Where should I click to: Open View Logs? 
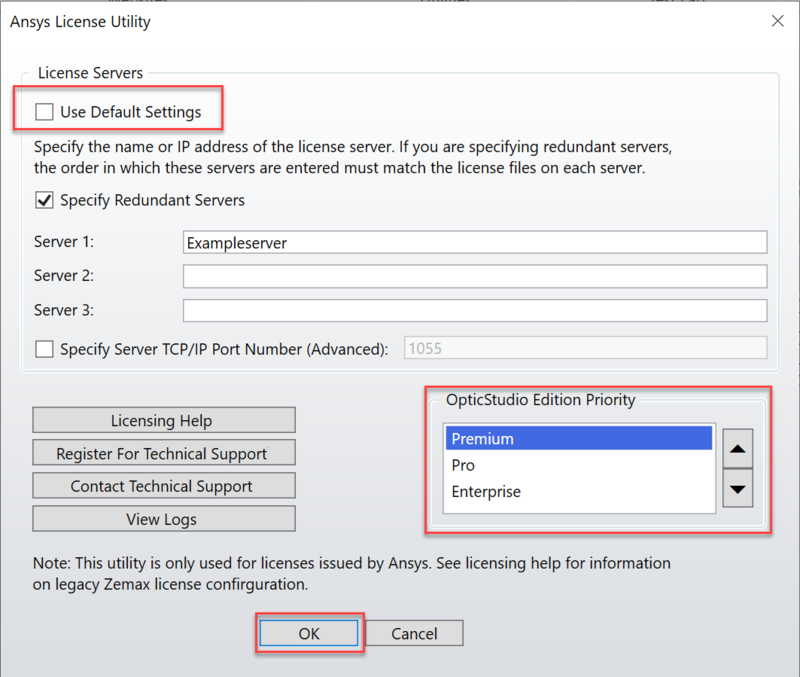tap(164, 519)
